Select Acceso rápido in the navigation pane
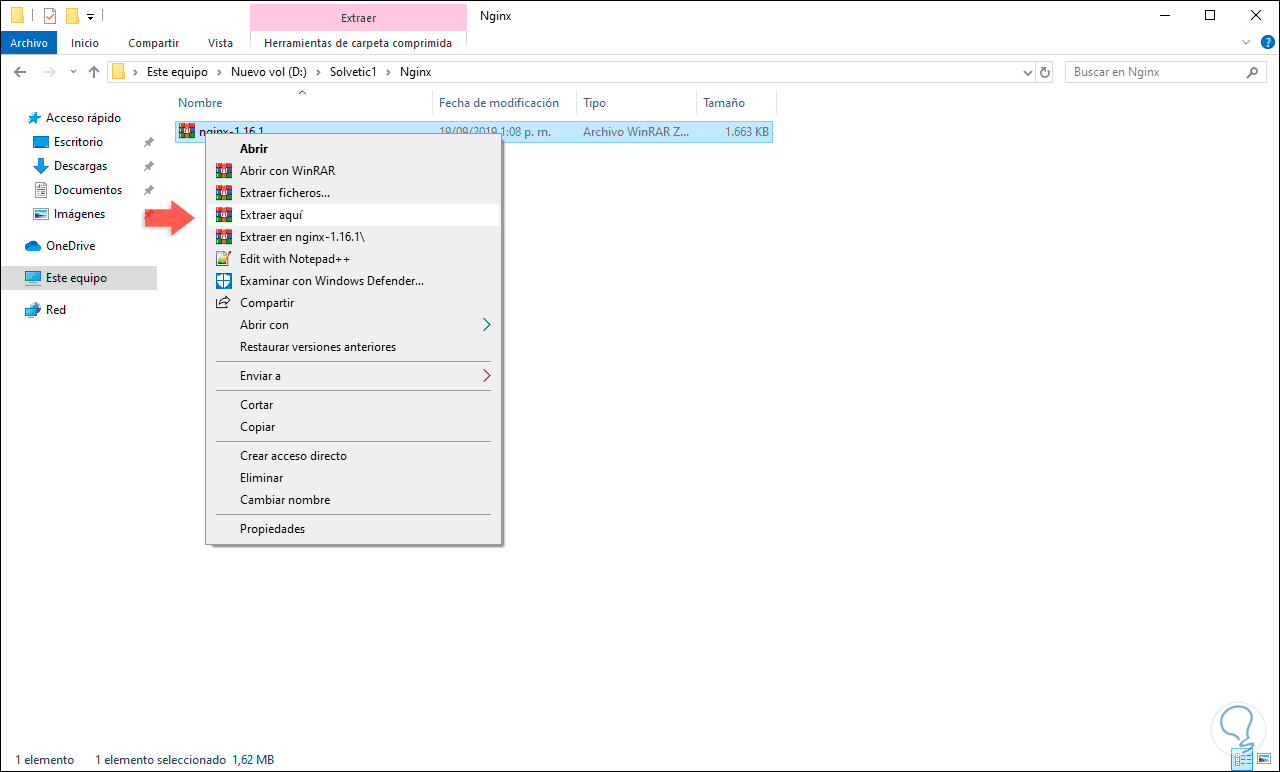This screenshot has height=772, width=1280. [x=83, y=118]
